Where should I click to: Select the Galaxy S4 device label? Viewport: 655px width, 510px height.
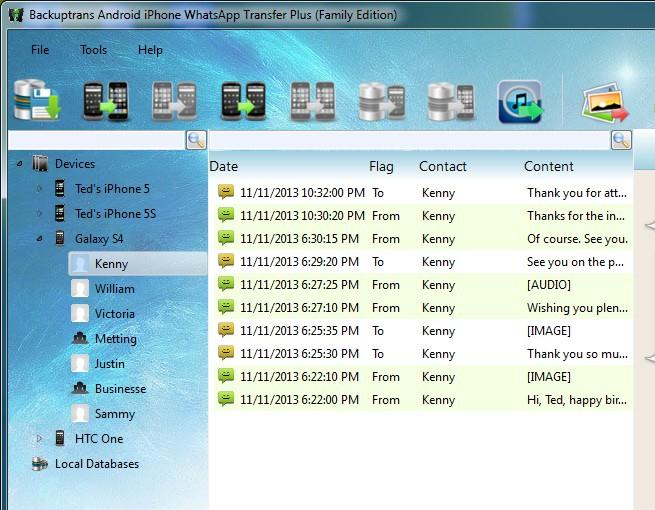point(99,239)
